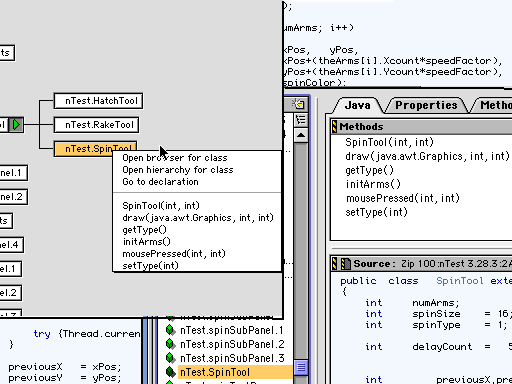The height and width of the screenshot is (384, 512).
Task: Click the 'SpinTool' class name in the source code
Action: 460,281
